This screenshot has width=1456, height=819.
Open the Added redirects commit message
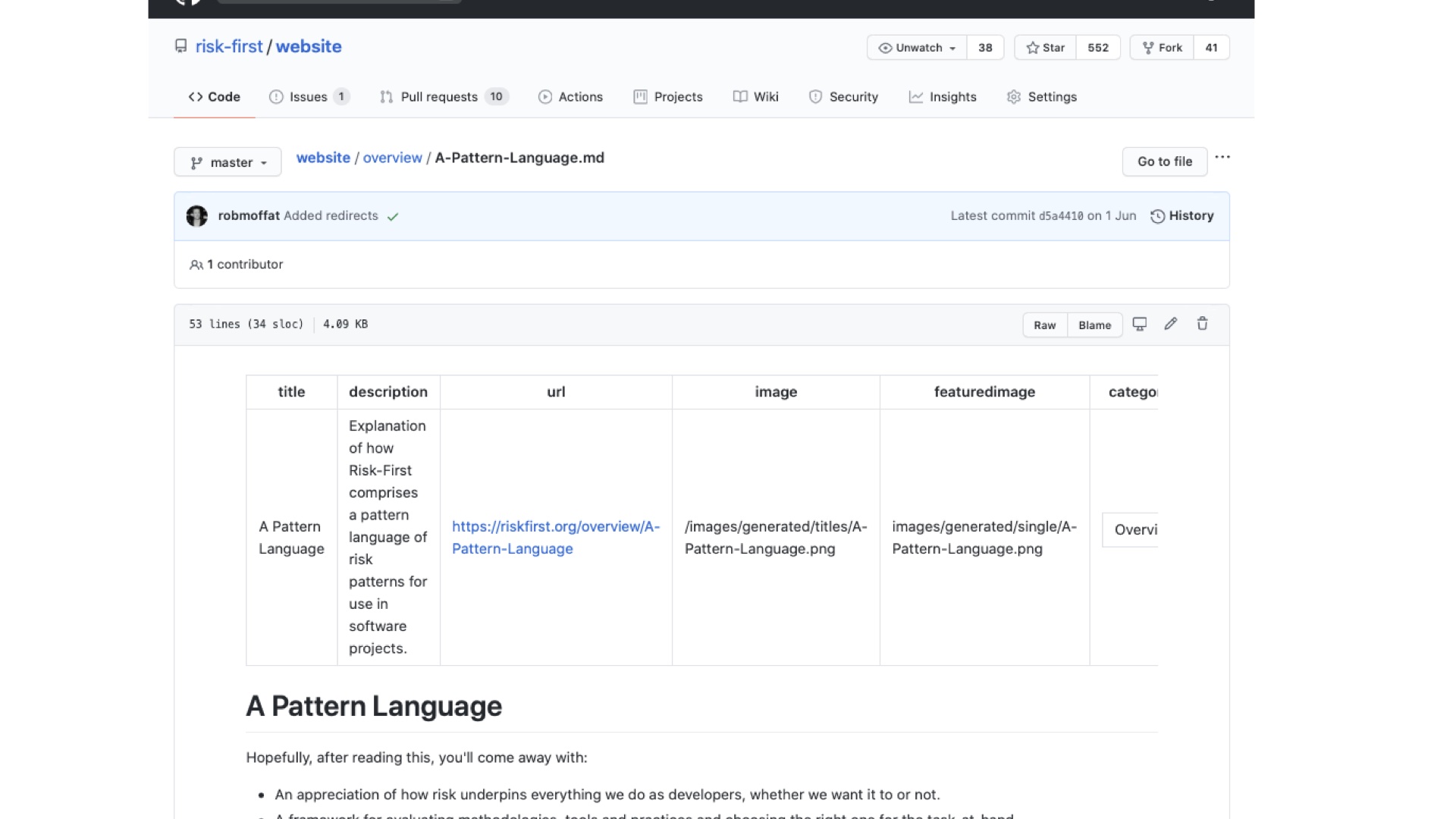point(331,215)
